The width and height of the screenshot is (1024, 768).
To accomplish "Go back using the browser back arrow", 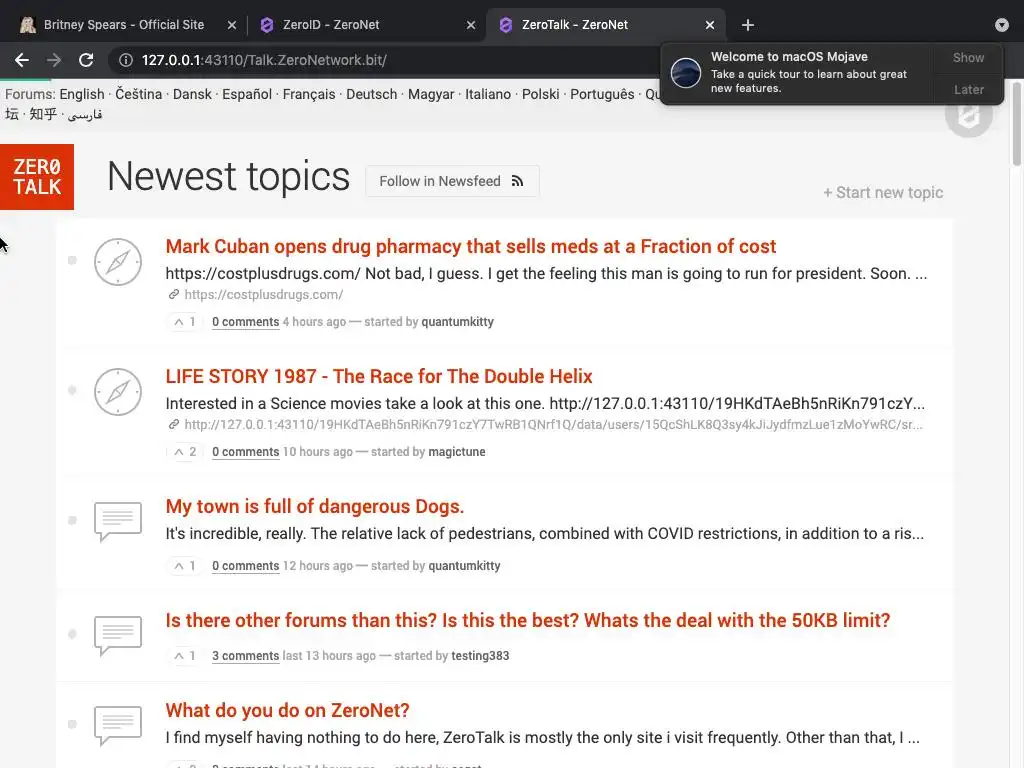I will pos(22,60).
